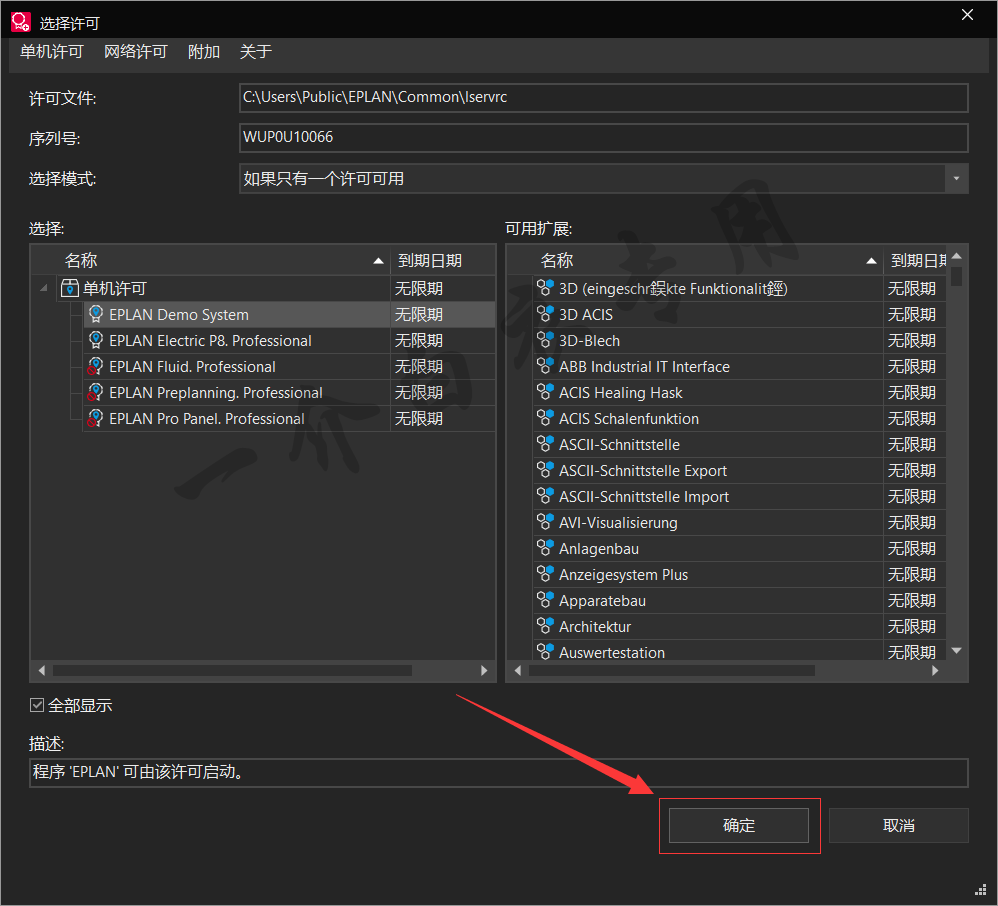998x906 pixels.
Task: Select the 'AVI-Visualisierung' row text
Action: (618, 523)
